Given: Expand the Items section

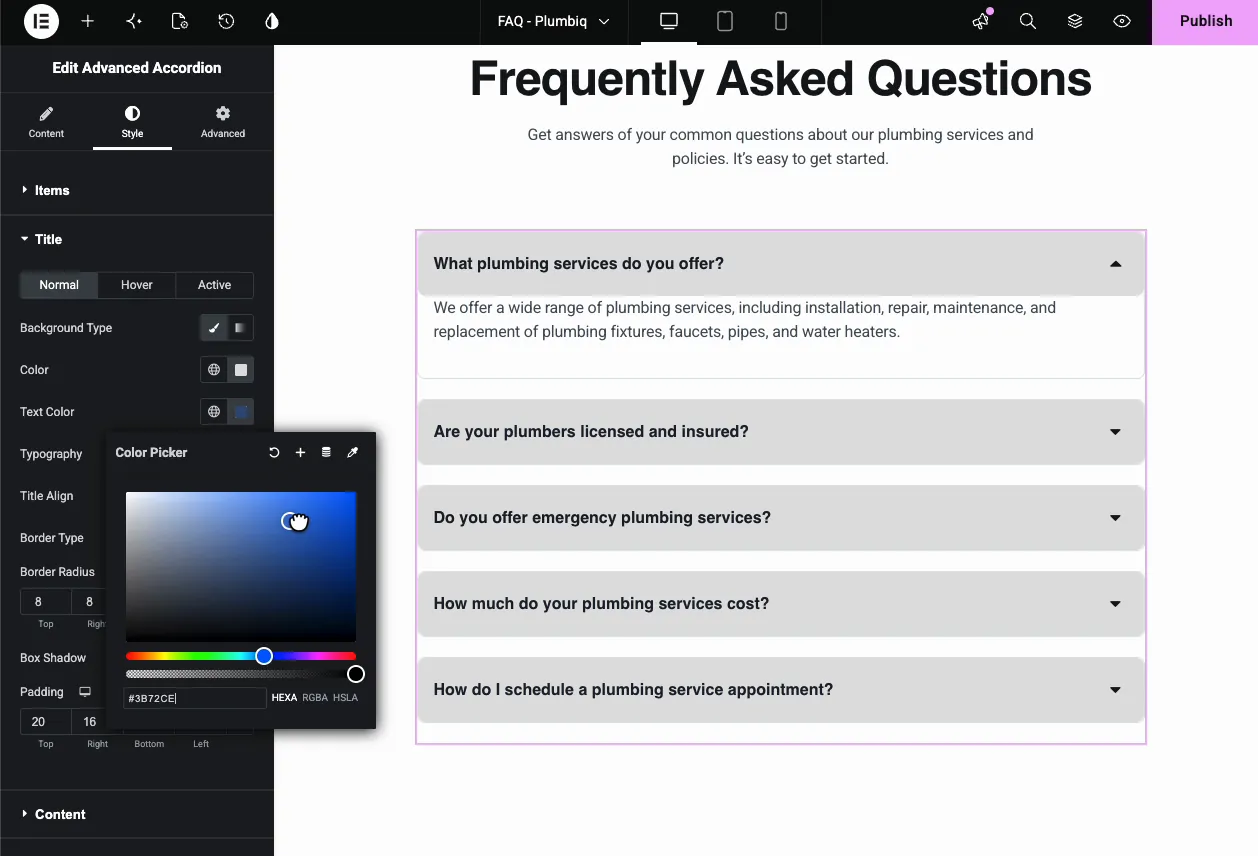Looking at the screenshot, I should point(137,190).
